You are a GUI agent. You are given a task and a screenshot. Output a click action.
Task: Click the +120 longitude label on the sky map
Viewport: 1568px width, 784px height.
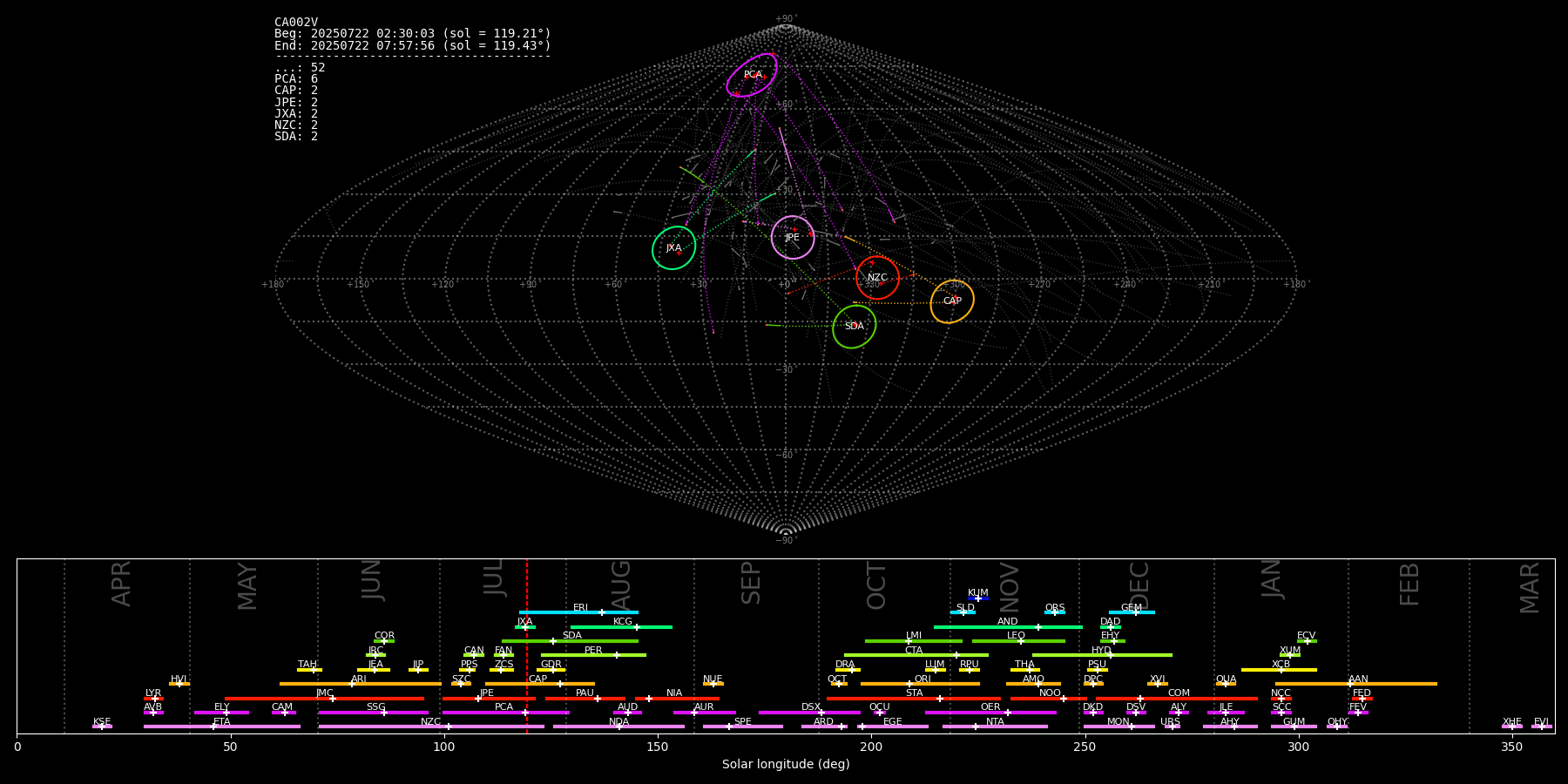pos(443,285)
